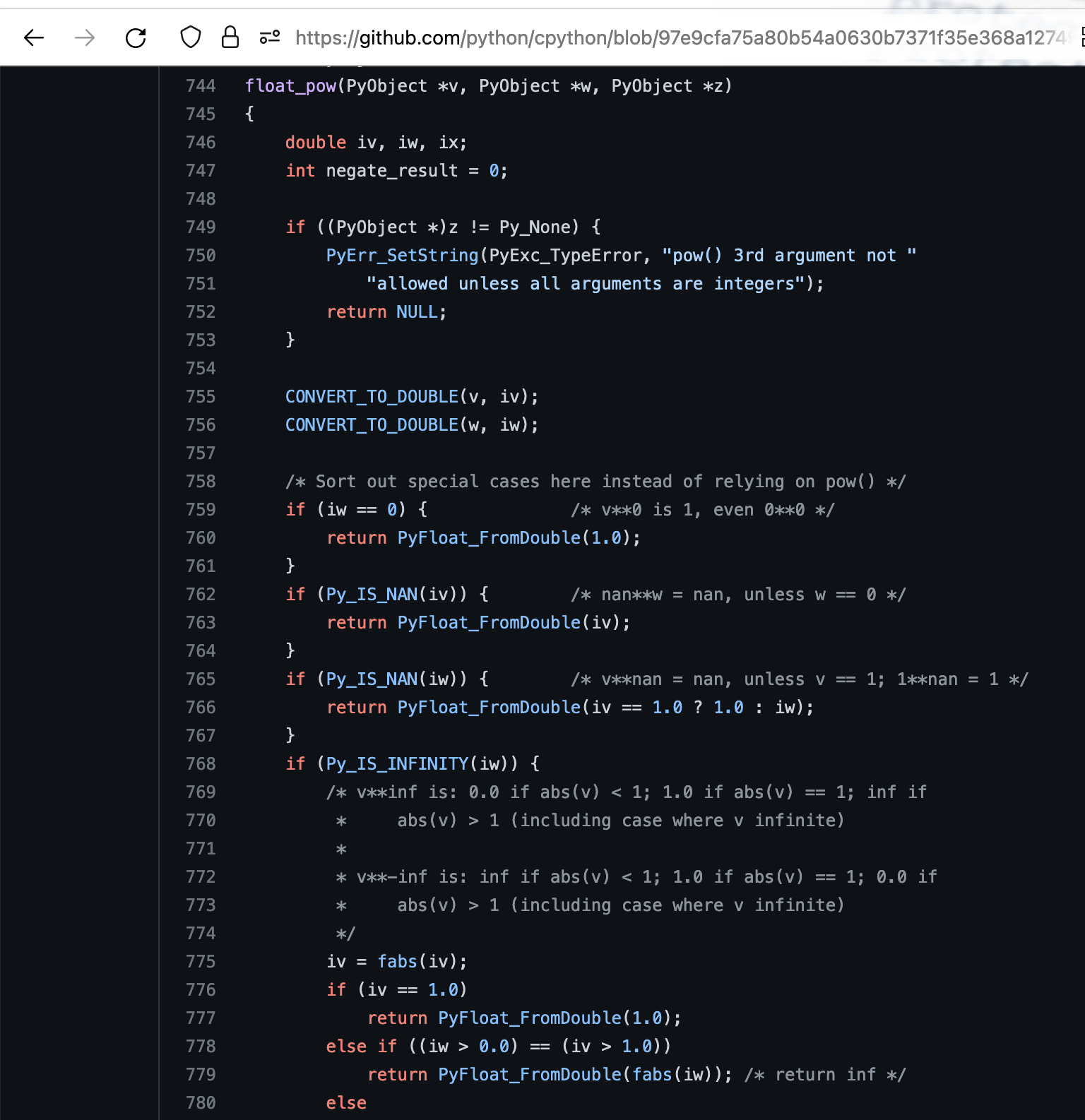The height and width of the screenshot is (1120, 1085).
Task: Click Py_IS_NAN(iv) on line 762
Action: pos(391,595)
